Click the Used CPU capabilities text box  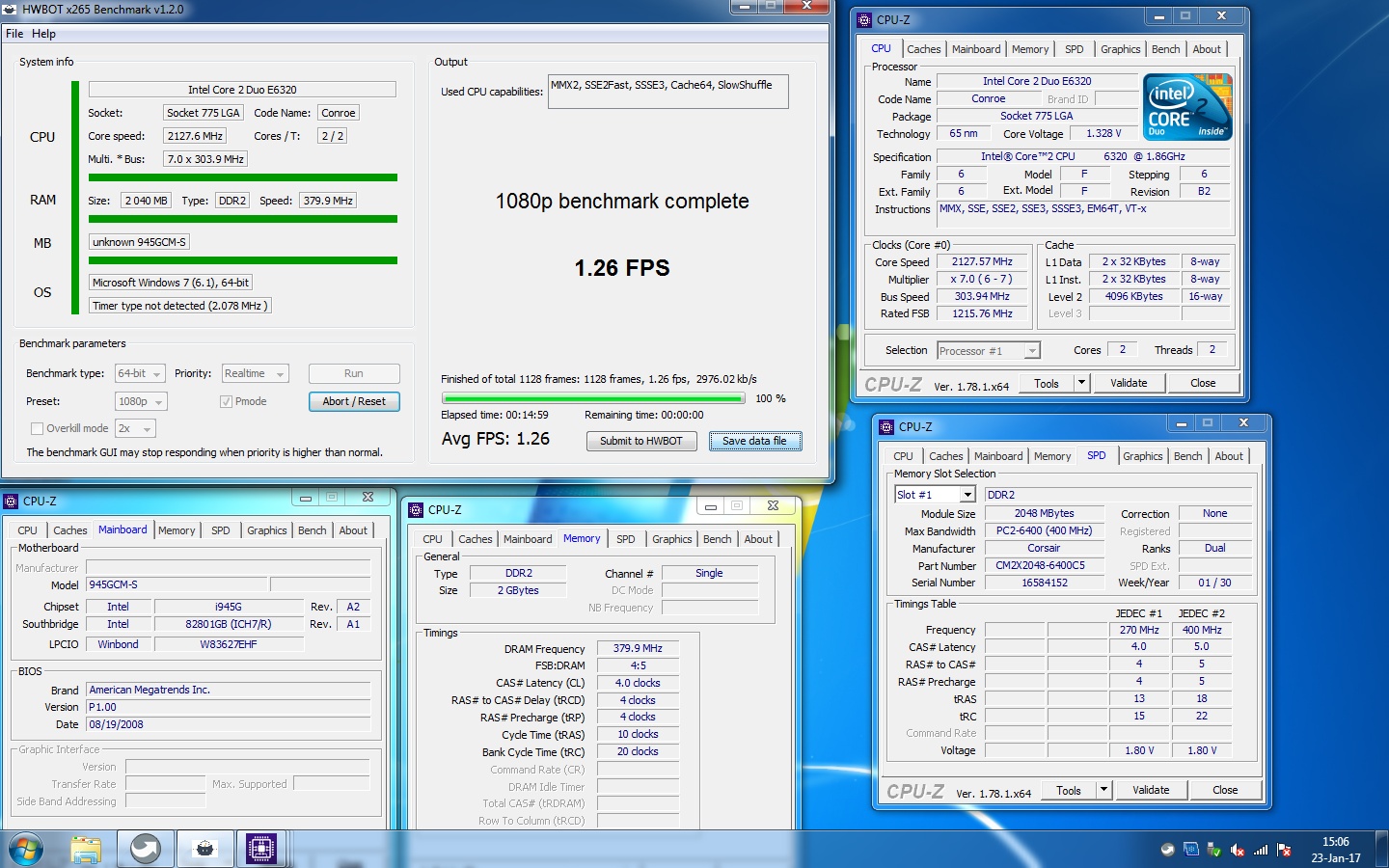pyautogui.click(x=667, y=92)
